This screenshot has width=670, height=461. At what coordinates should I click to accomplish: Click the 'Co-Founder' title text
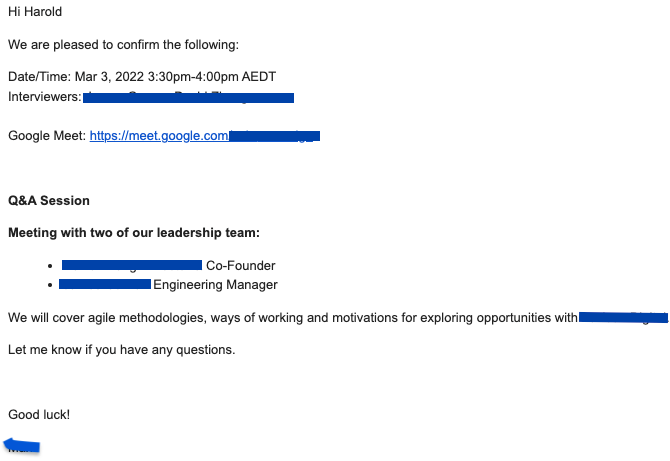[241, 266]
